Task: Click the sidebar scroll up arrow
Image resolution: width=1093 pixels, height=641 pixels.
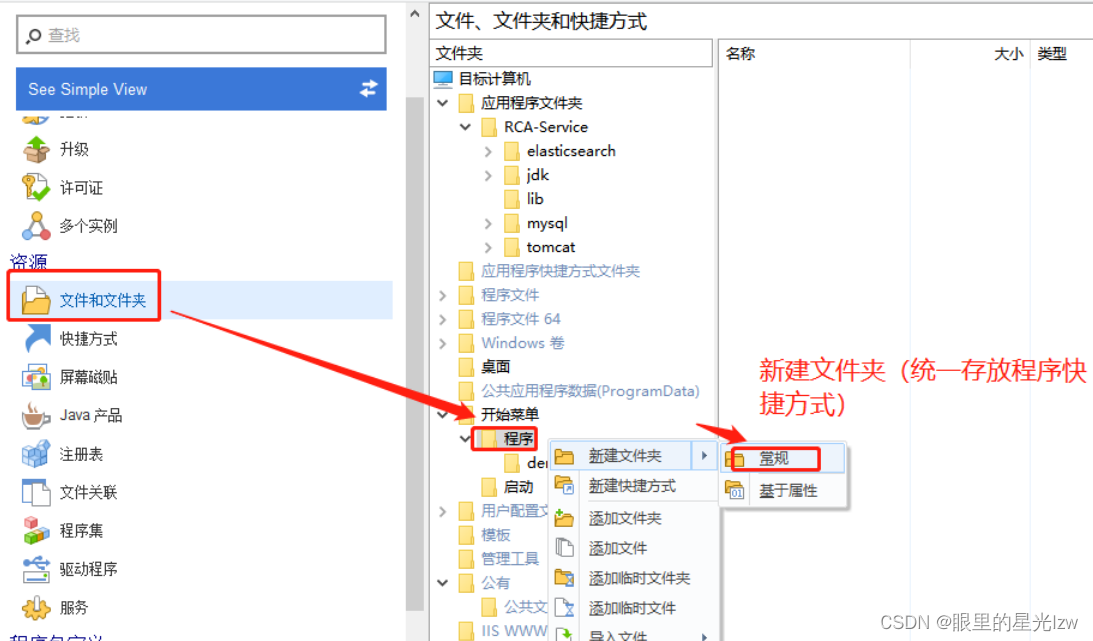Action: pos(415,13)
